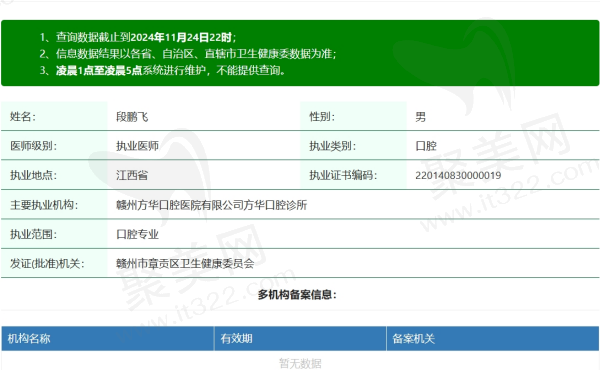Select the location value 江西省

coord(132,175)
